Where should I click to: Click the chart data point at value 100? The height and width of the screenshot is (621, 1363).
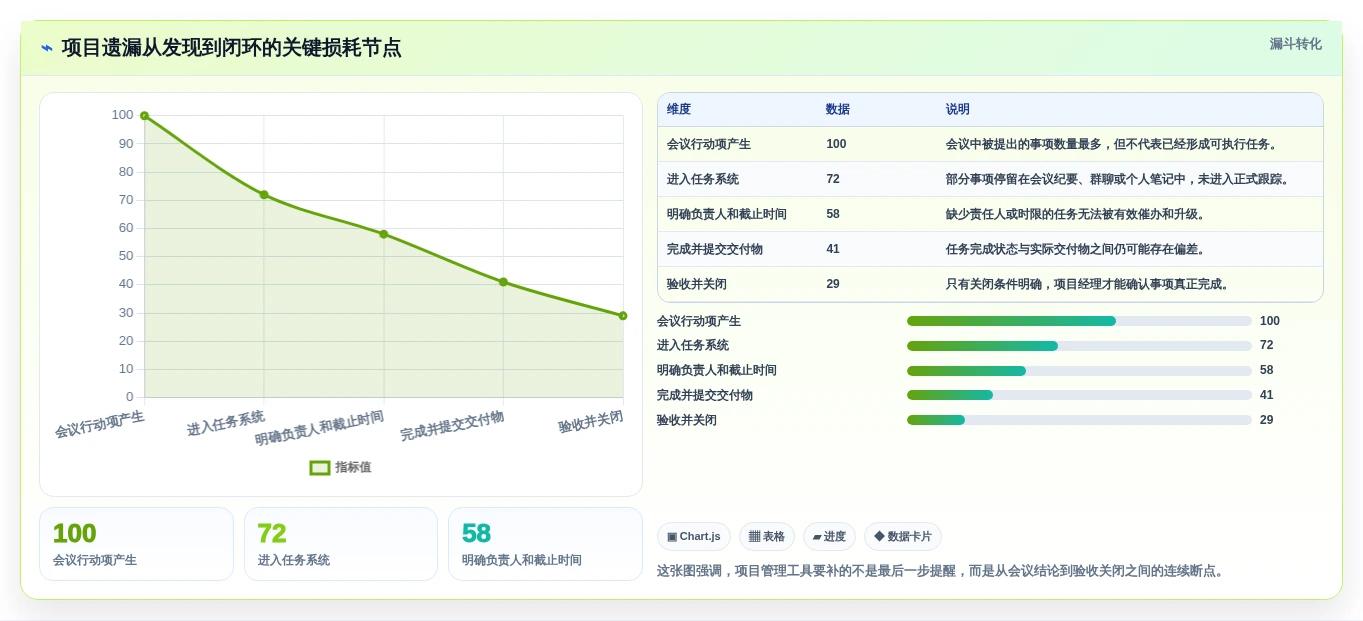click(144, 116)
